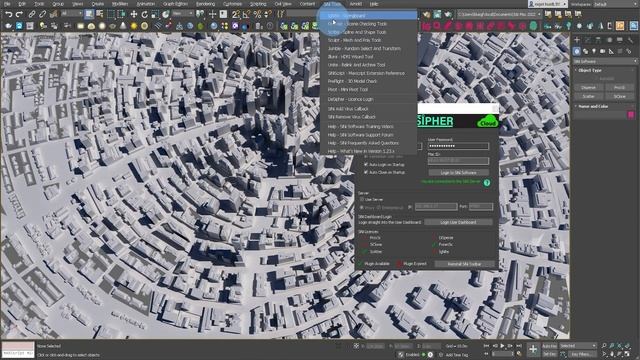Go to the animation end frame
The image size is (640, 360).
pos(519,346)
